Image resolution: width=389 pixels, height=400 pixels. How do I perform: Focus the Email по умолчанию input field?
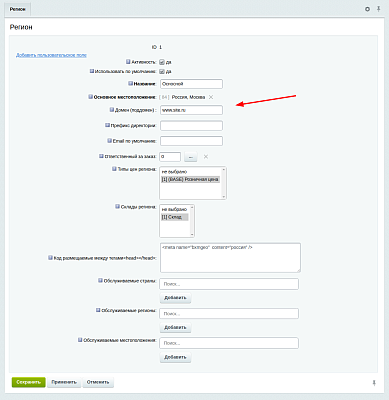coord(191,141)
